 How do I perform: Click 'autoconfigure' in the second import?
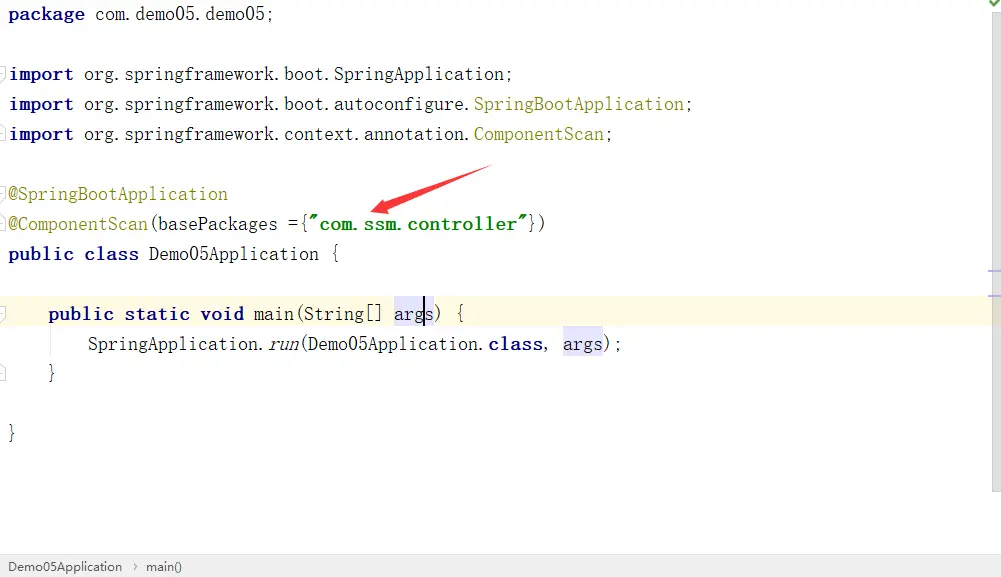[x=399, y=104]
